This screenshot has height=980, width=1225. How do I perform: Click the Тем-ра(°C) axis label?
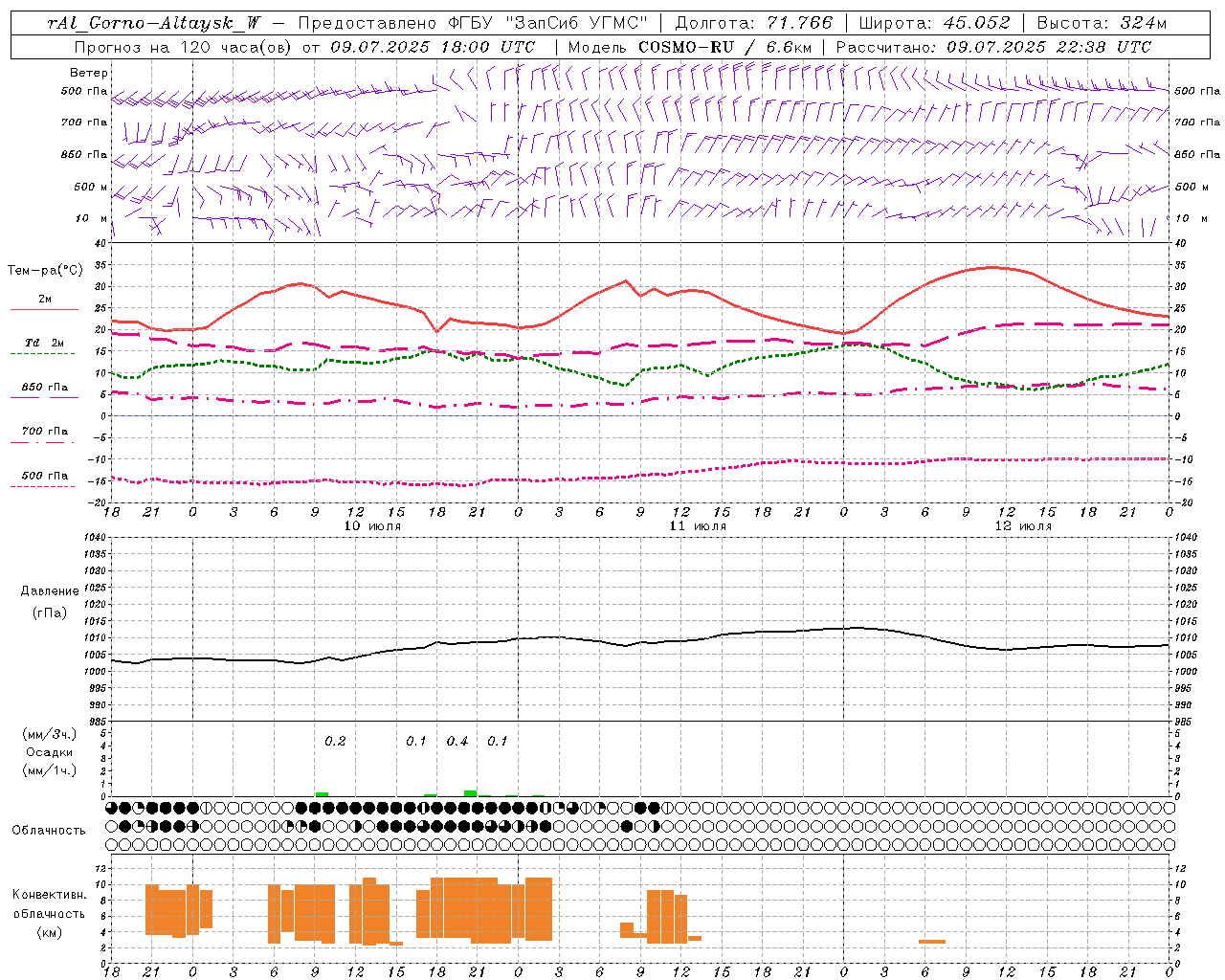click(x=45, y=271)
